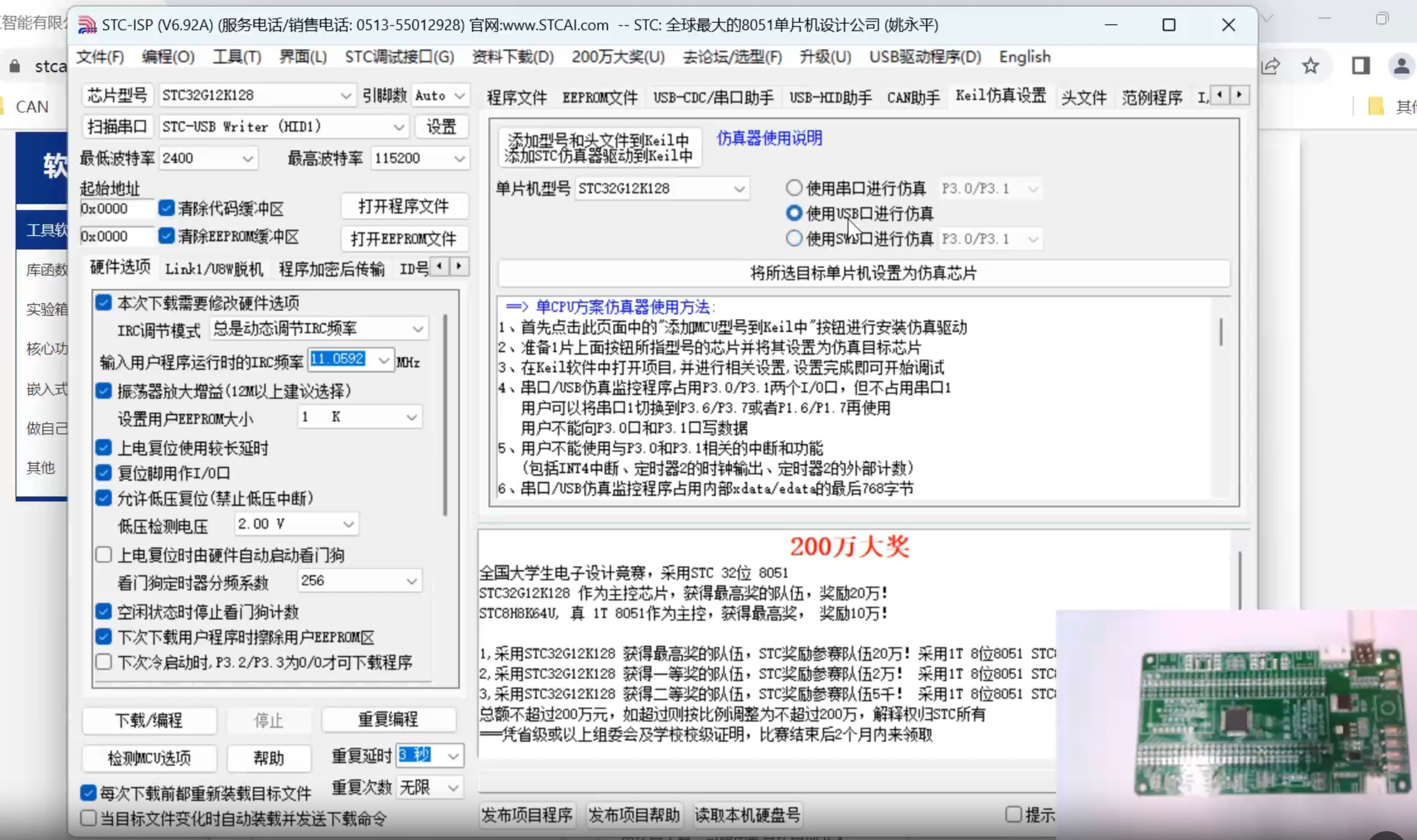Open 最低波特率 2400 dropdown
The width and height of the screenshot is (1417, 840).
click(x=208, y=158)
